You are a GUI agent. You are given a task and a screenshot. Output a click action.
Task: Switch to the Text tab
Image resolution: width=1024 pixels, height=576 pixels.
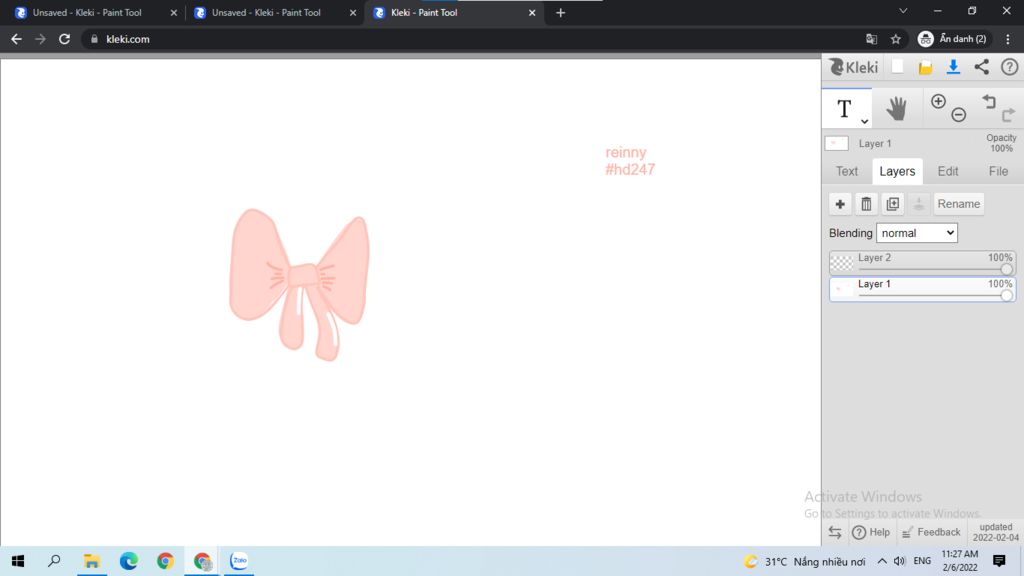(x=847, y=171)
